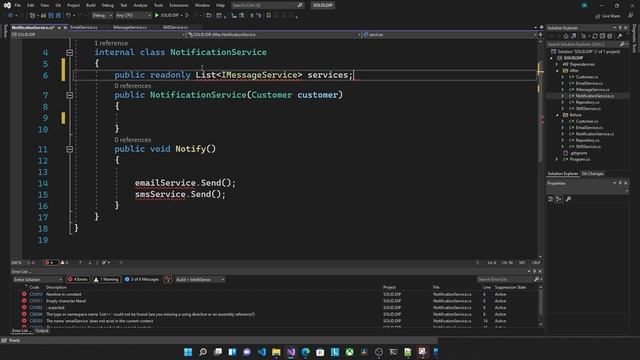Click the Code column header in the Error List
The image size is (640, 360).
pos(34,287)
